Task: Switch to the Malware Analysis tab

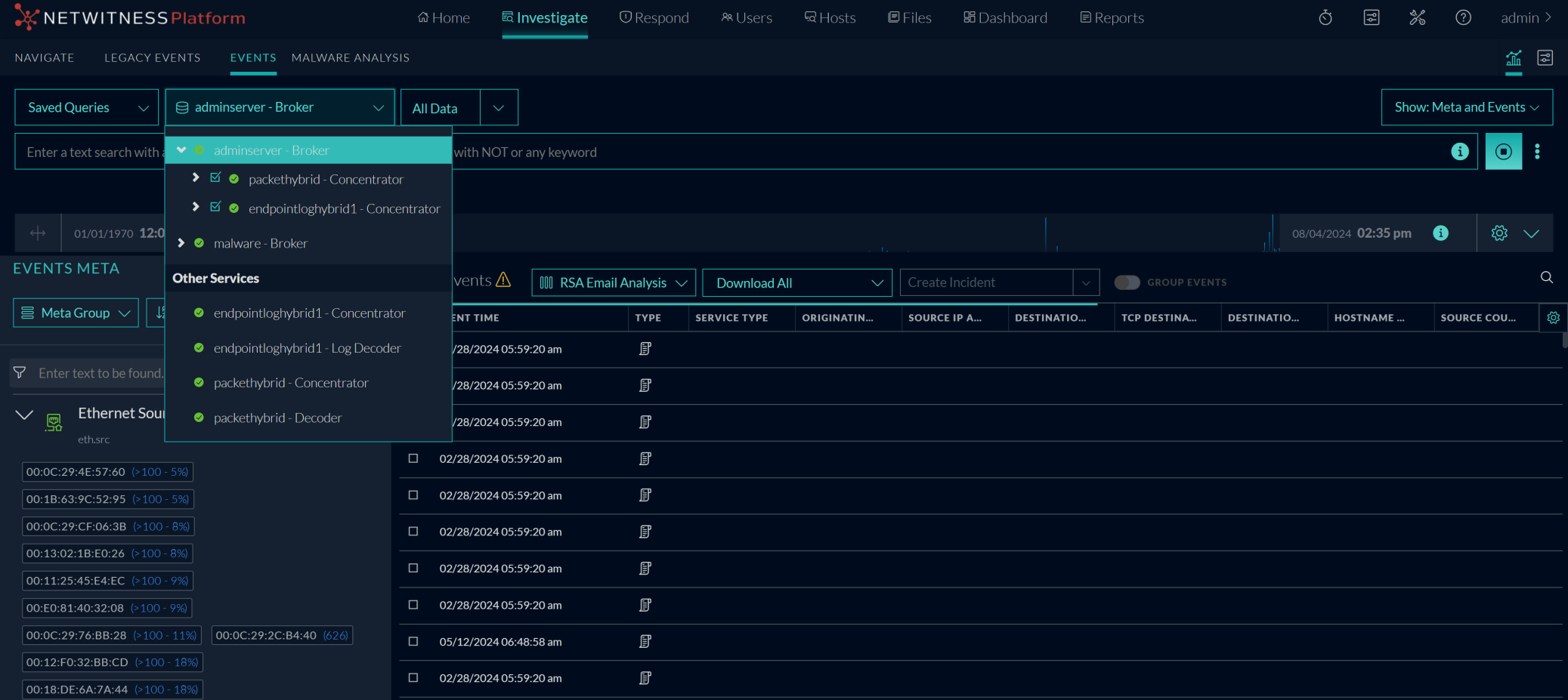Action: 350,57
